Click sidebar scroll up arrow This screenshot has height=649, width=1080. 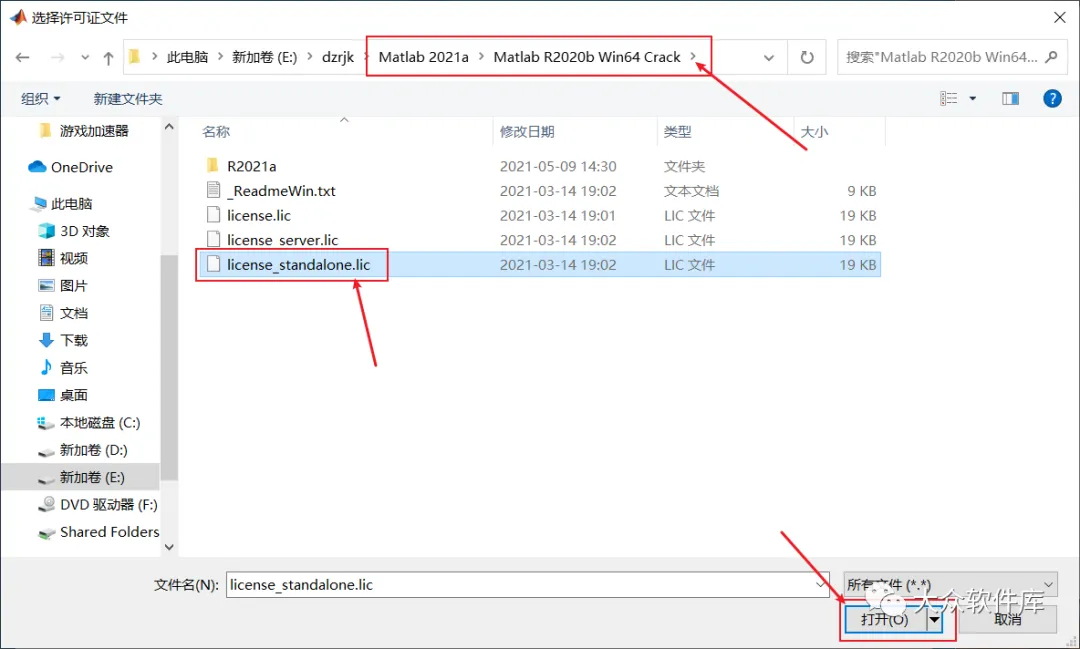point(169,127)
